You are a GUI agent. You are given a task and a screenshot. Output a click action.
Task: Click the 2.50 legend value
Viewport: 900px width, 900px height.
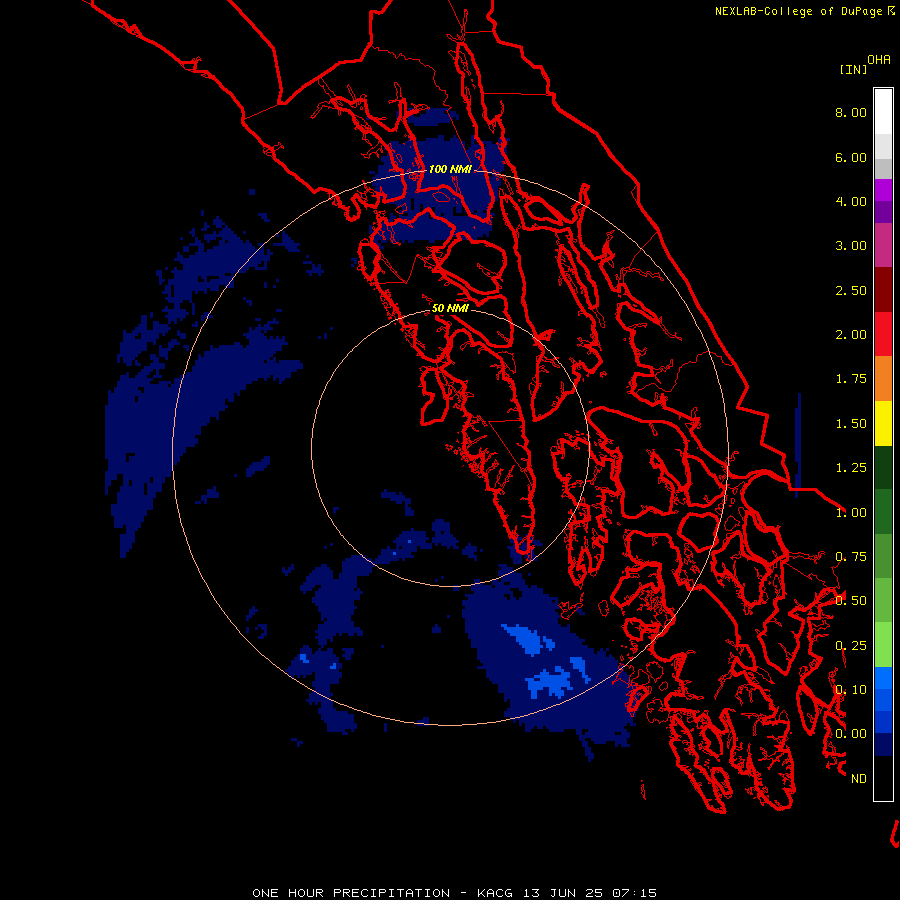pos(851,290)
